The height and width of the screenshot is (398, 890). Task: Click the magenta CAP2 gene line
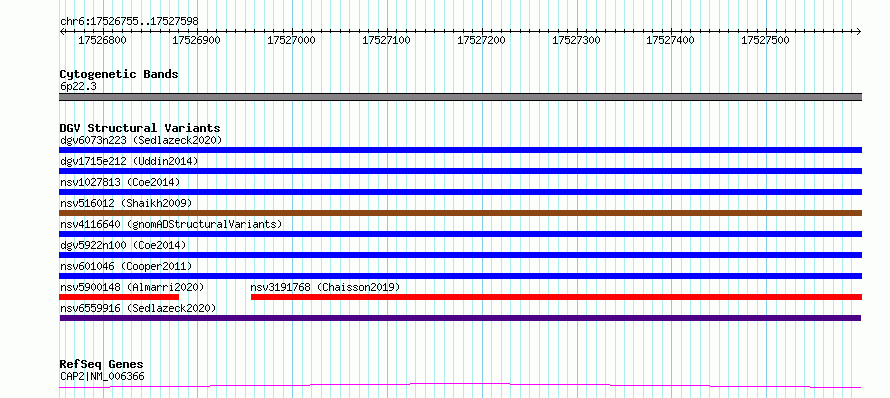460,386
